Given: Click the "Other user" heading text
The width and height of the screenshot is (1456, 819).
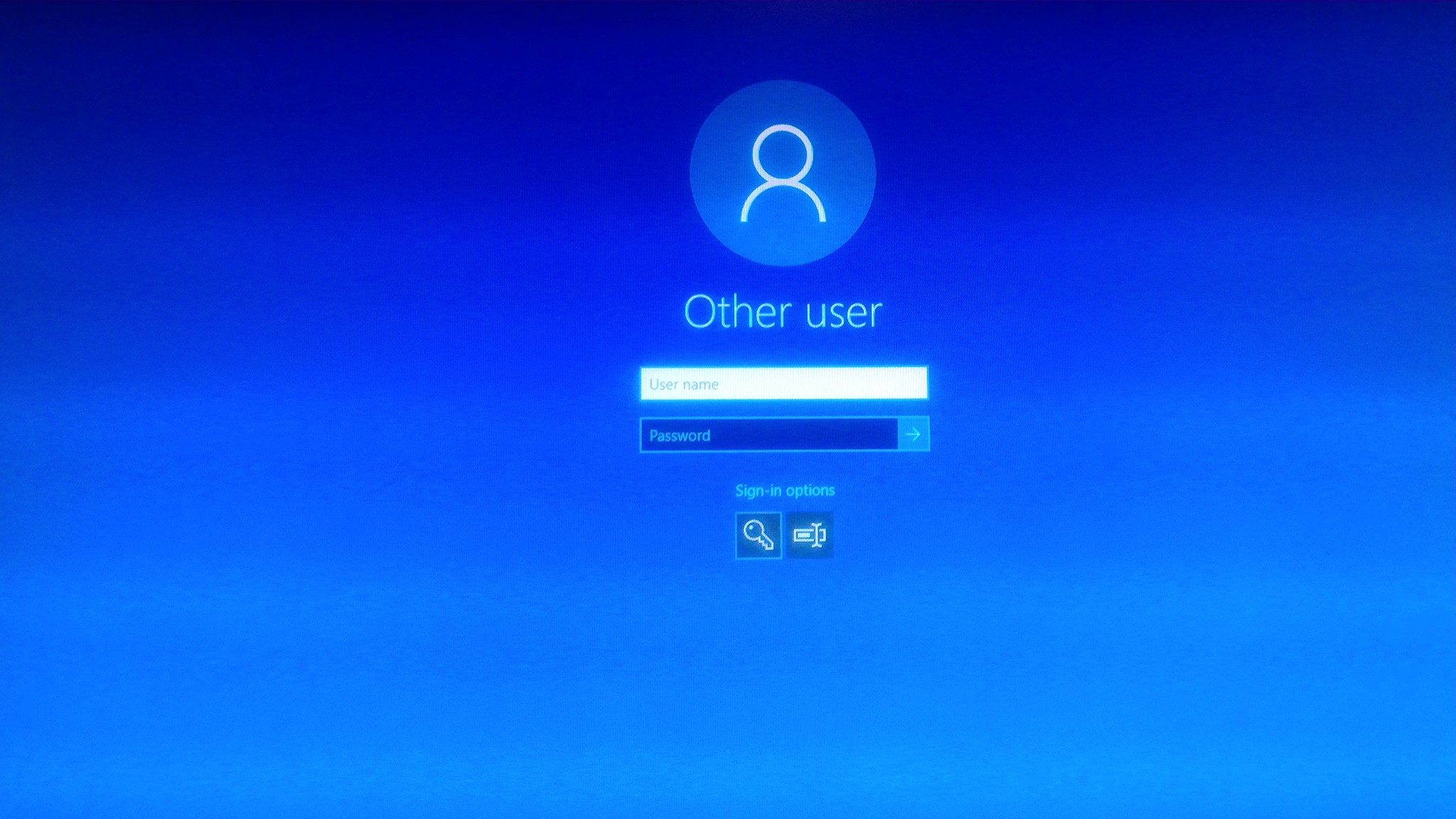Looking at the screenshot, I should pyautogui.click(x=783, y=312).
